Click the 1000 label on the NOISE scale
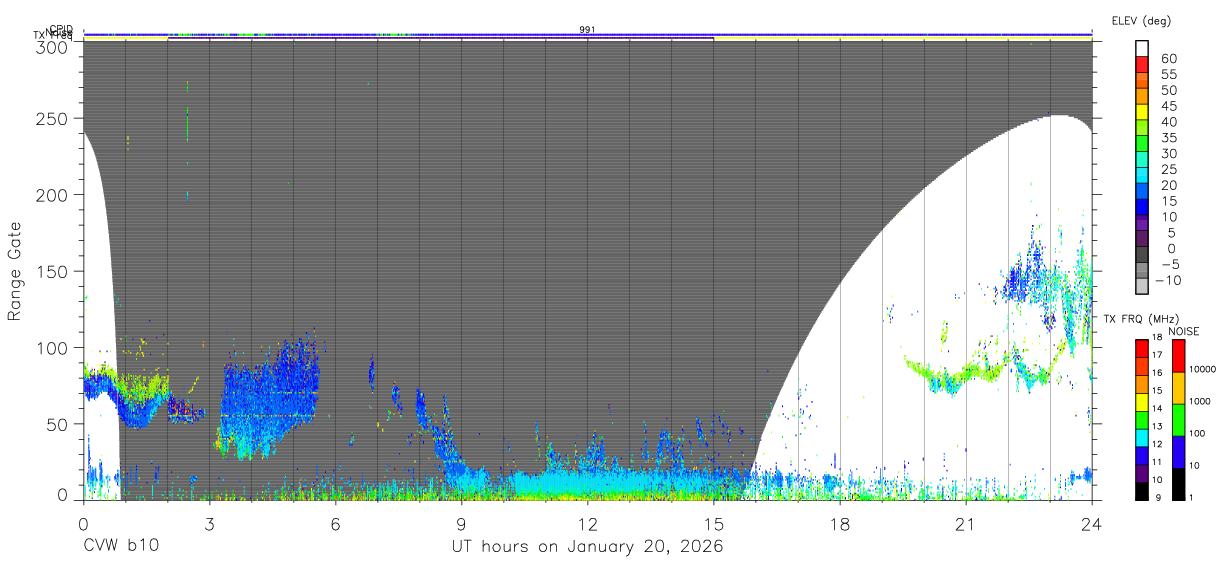 (x=1199, y=401)
